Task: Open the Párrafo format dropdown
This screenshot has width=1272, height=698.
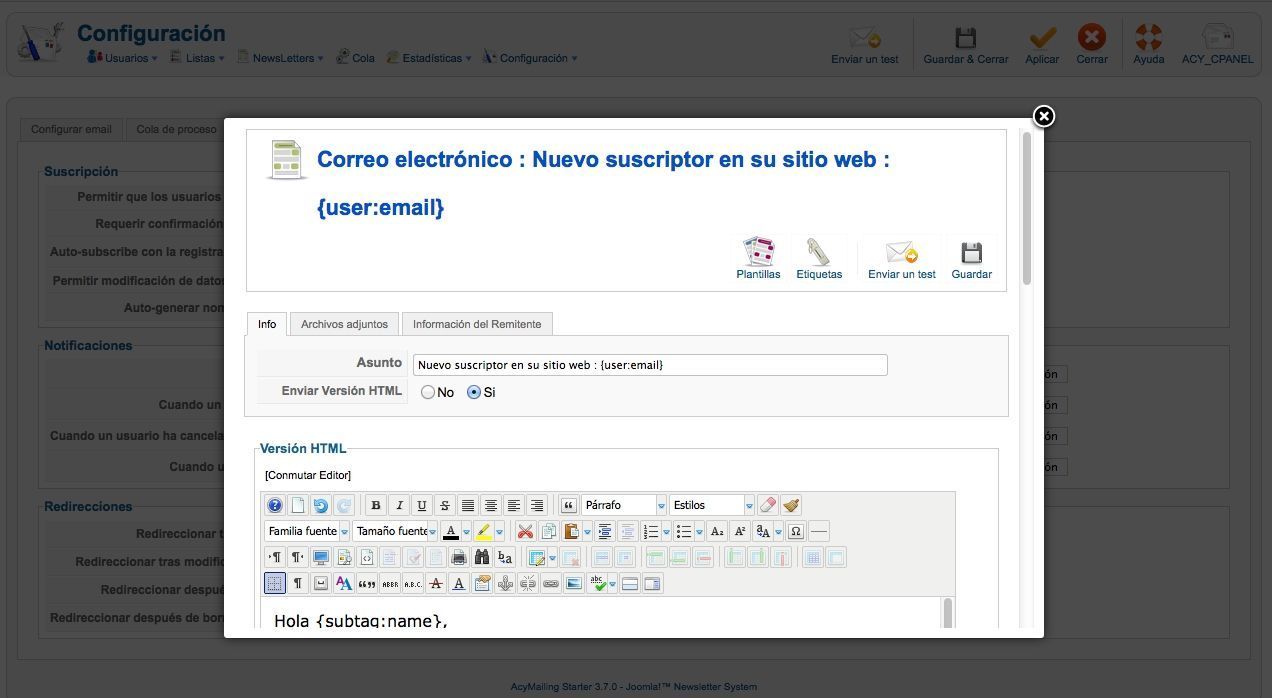Action: point(624,505)
